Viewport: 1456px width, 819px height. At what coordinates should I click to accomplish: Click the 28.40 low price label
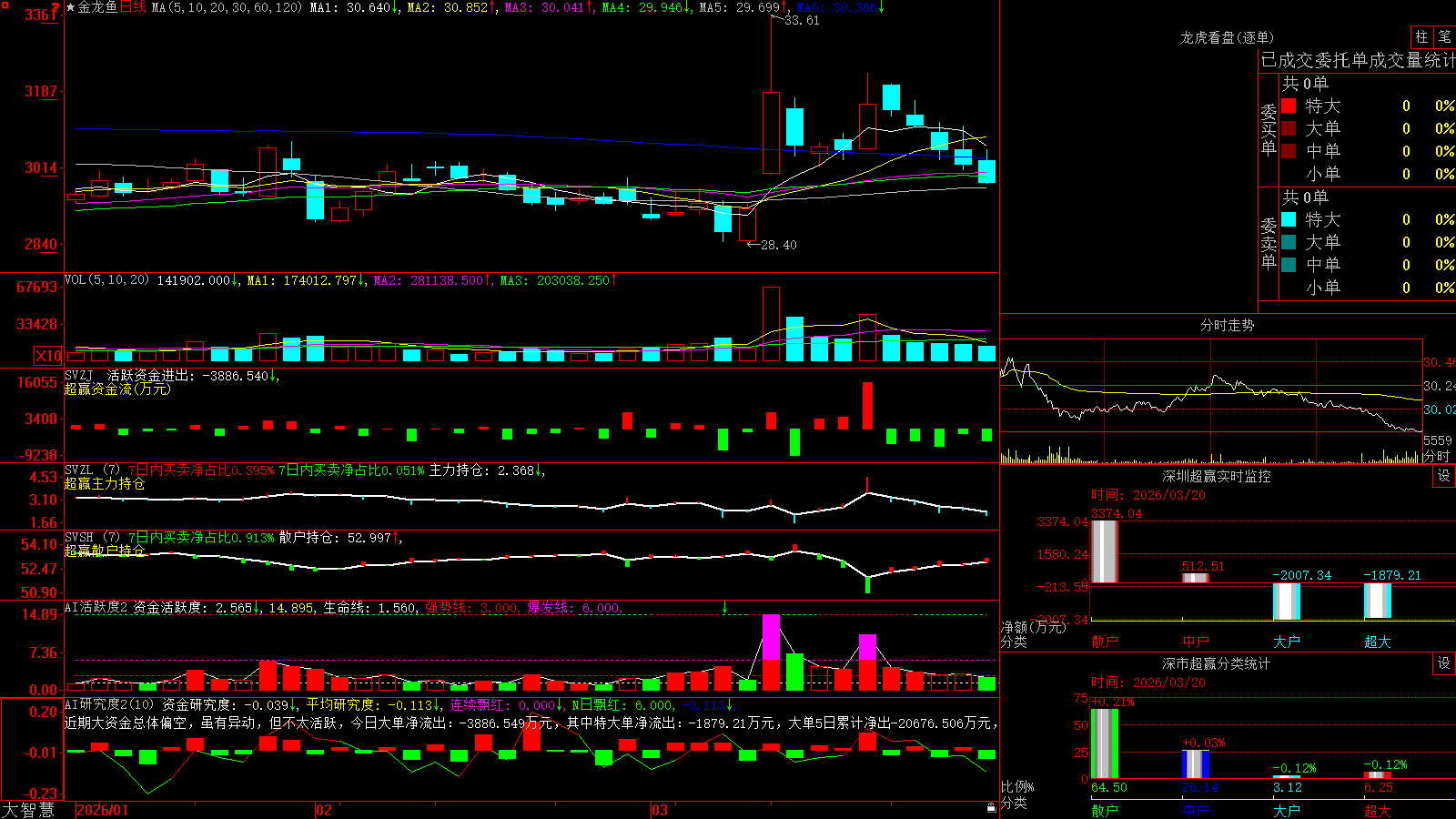(778, 245)
